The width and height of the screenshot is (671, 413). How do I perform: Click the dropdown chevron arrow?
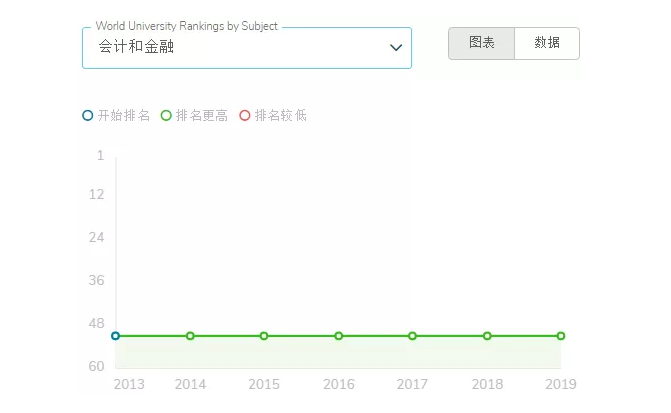[396, 48]
